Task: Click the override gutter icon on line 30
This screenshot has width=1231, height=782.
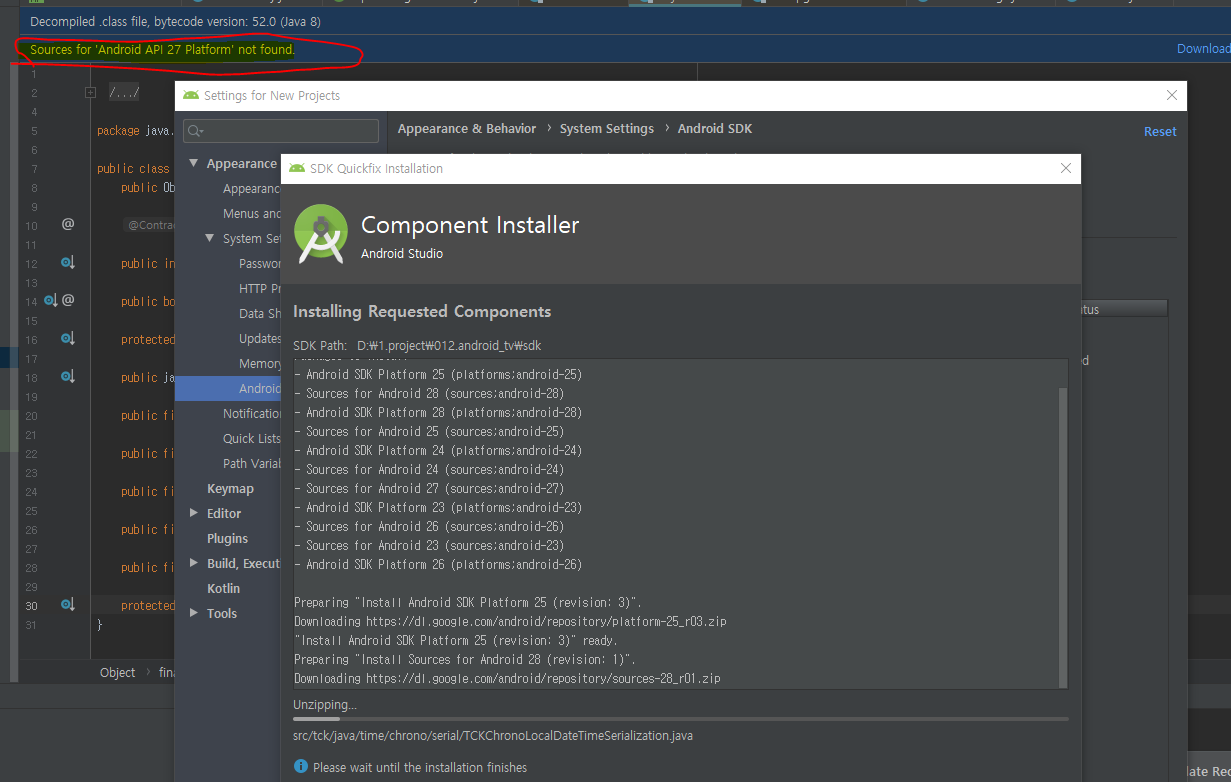Action: click(68, 605)
